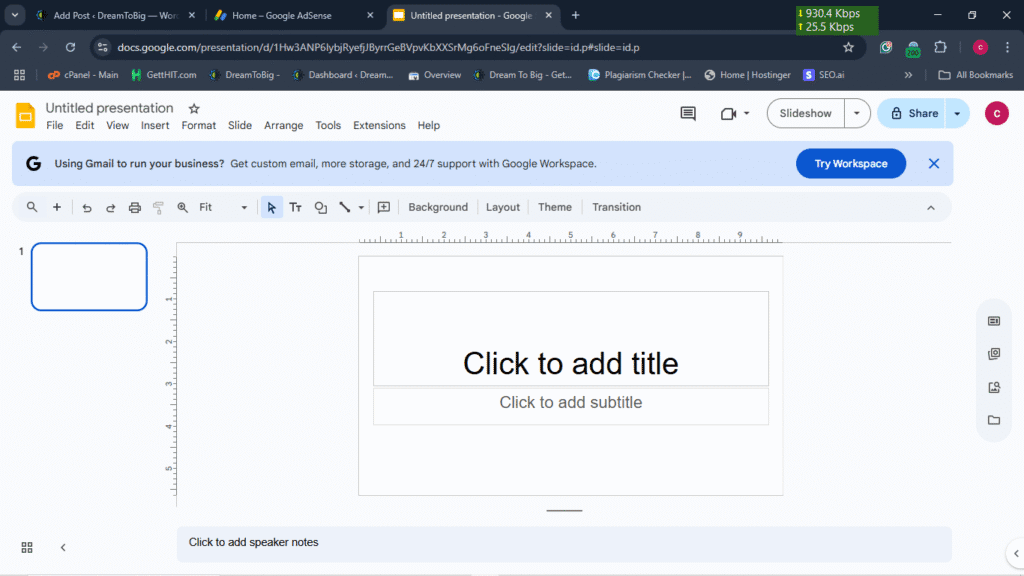Open the Fit zoom dropdown

point(223,207)
